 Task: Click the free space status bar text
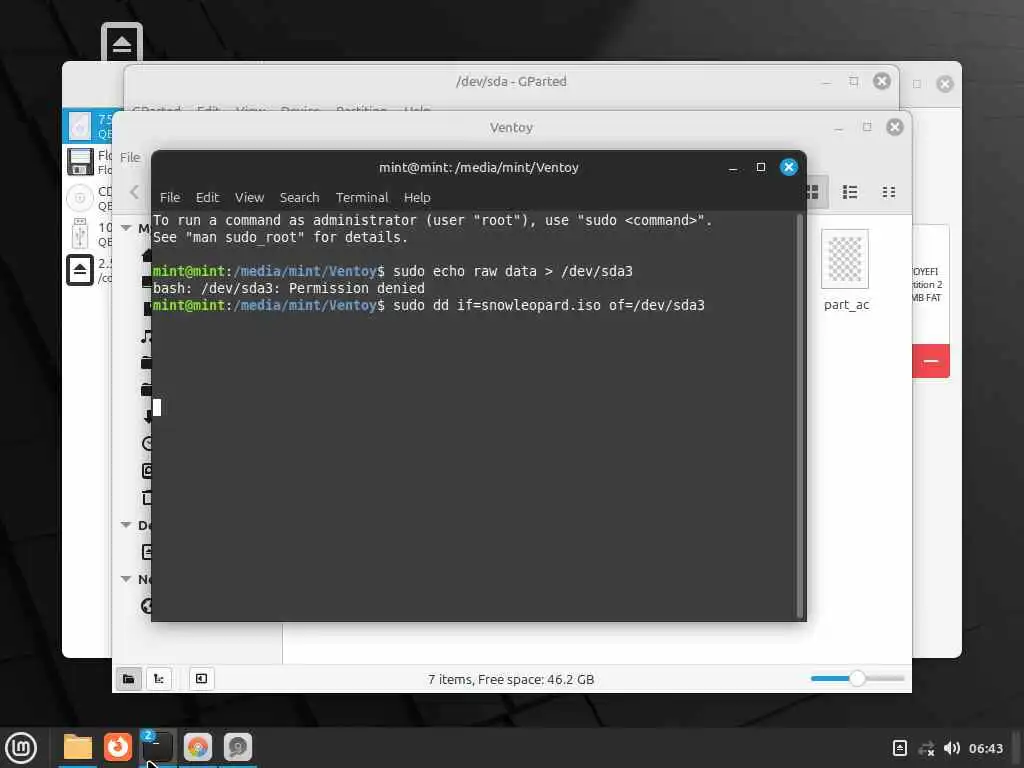[511, 679]
